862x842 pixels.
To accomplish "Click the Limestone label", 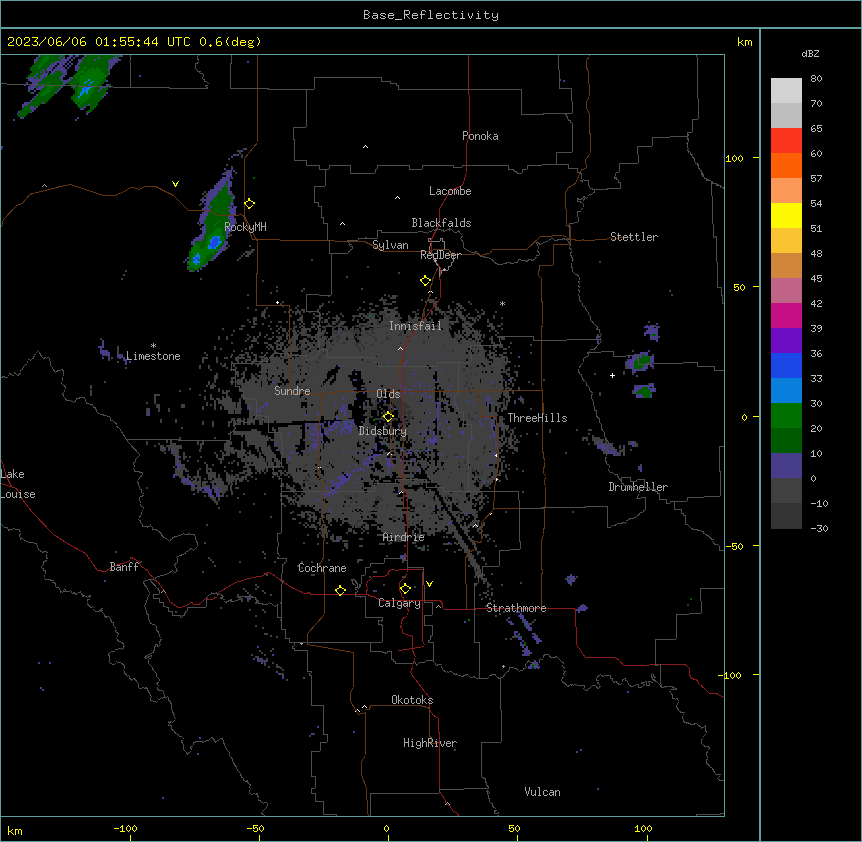I will (153, 356).
